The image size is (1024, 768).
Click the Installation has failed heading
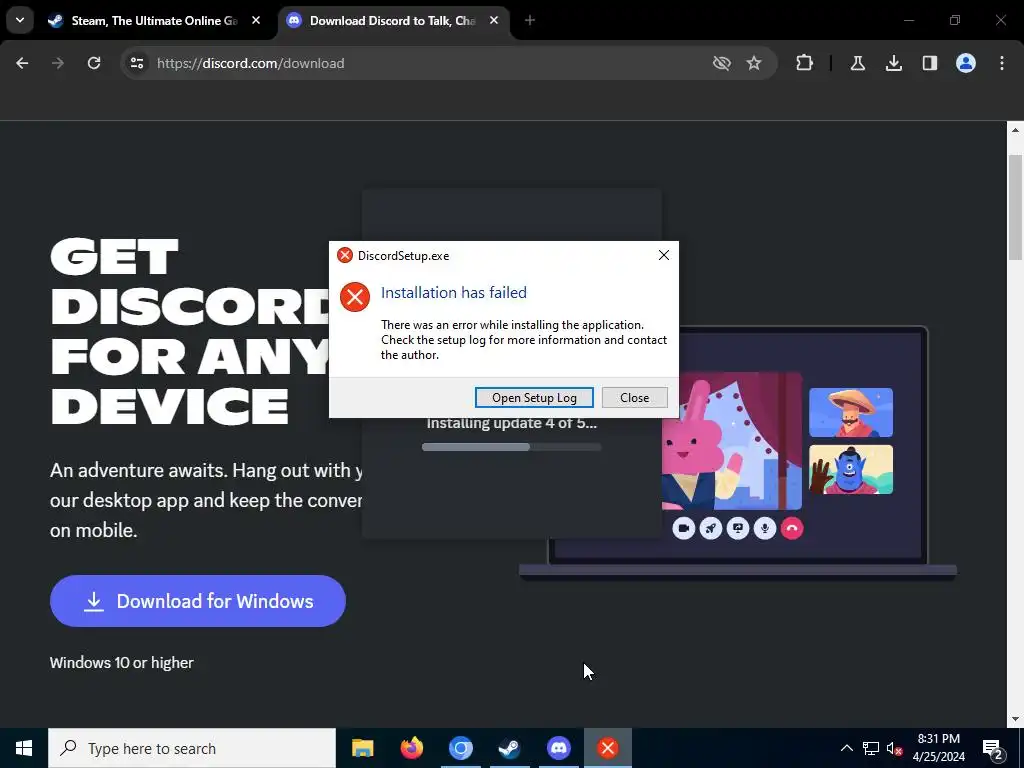pos(454,293)
